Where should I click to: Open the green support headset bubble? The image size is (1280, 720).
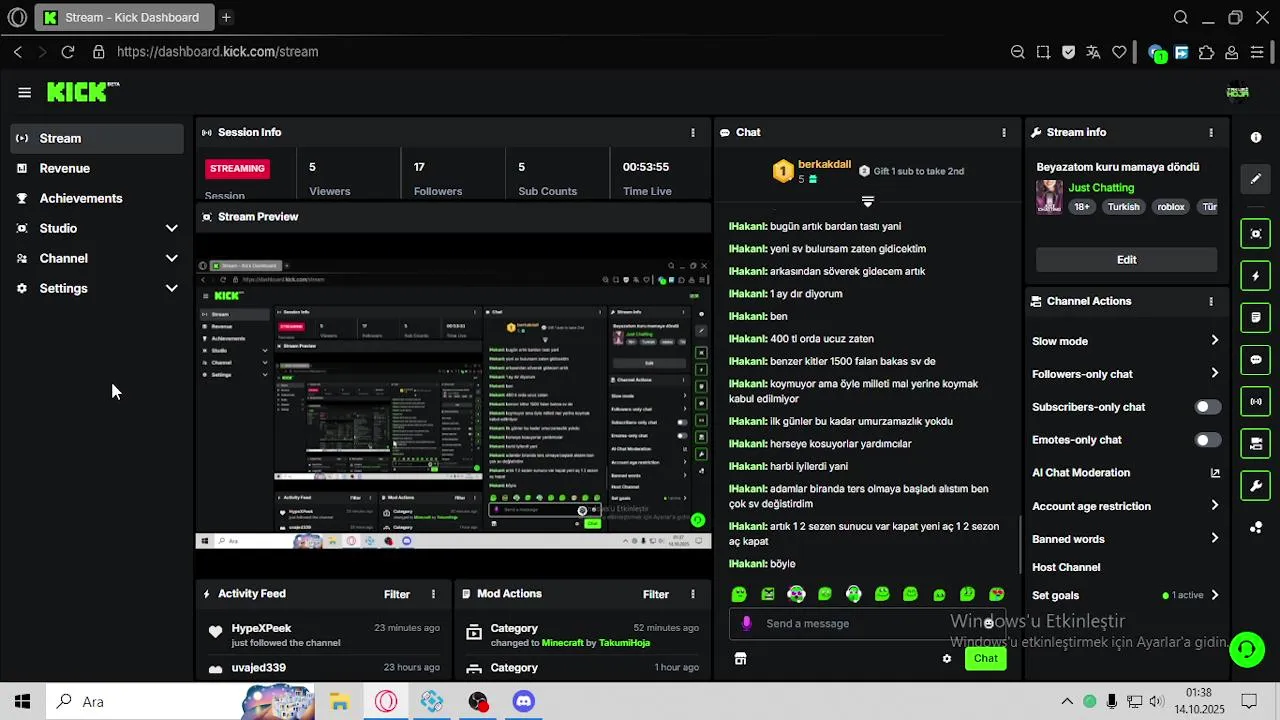(x=1247, y=649)
